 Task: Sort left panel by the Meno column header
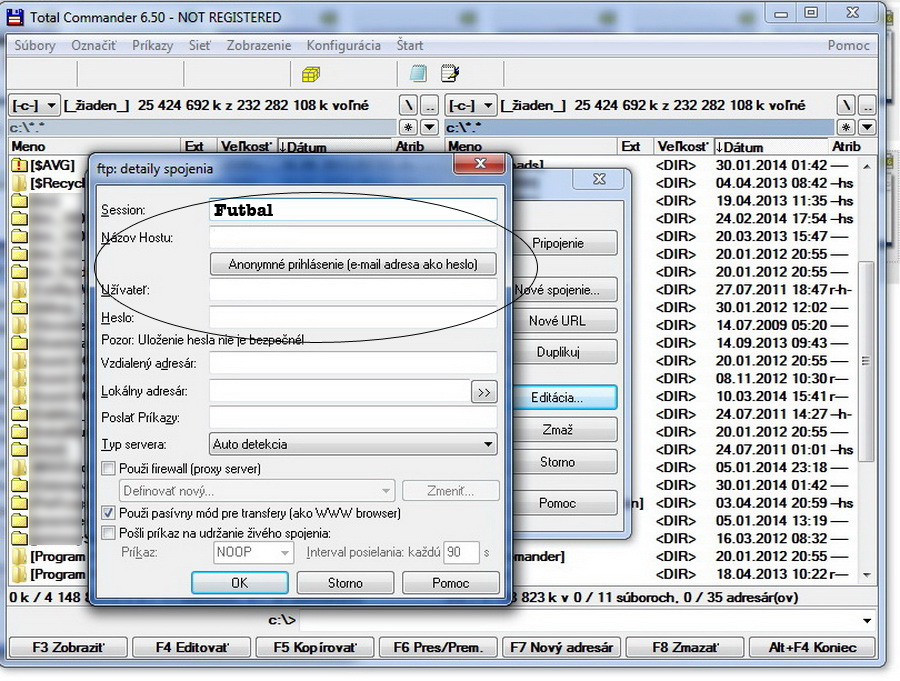tap(95, 147)
